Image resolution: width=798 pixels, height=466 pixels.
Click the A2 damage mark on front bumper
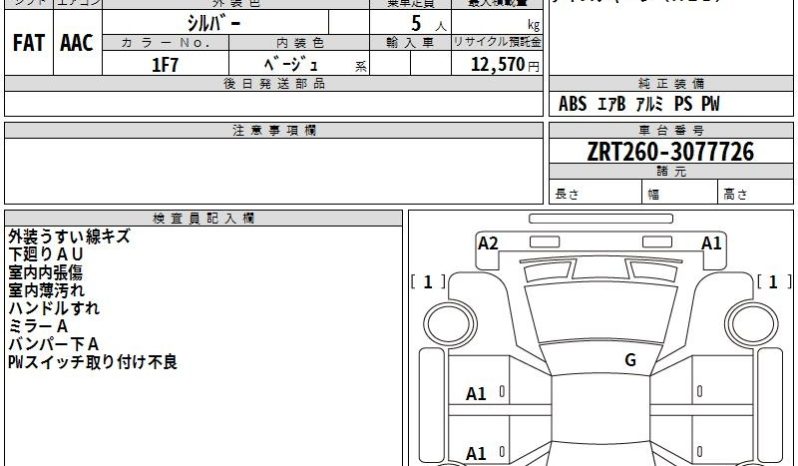tap(488, 243)
